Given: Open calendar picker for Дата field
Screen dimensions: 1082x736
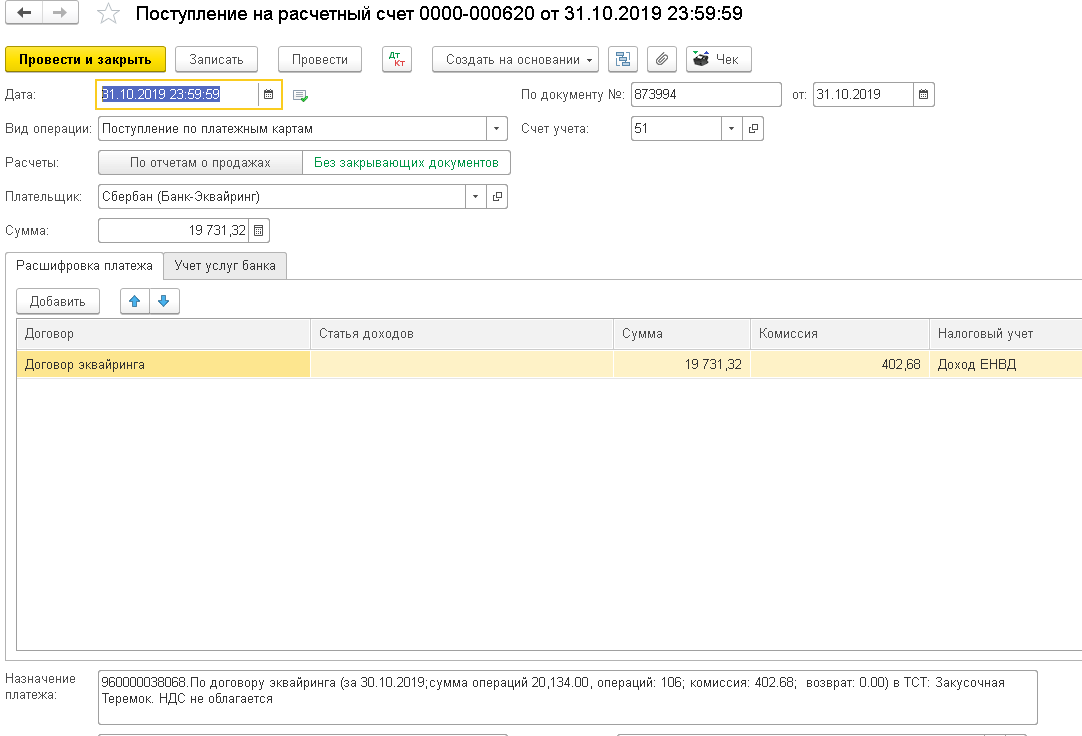Looking at the screenshot, I should tap(268, 95).
